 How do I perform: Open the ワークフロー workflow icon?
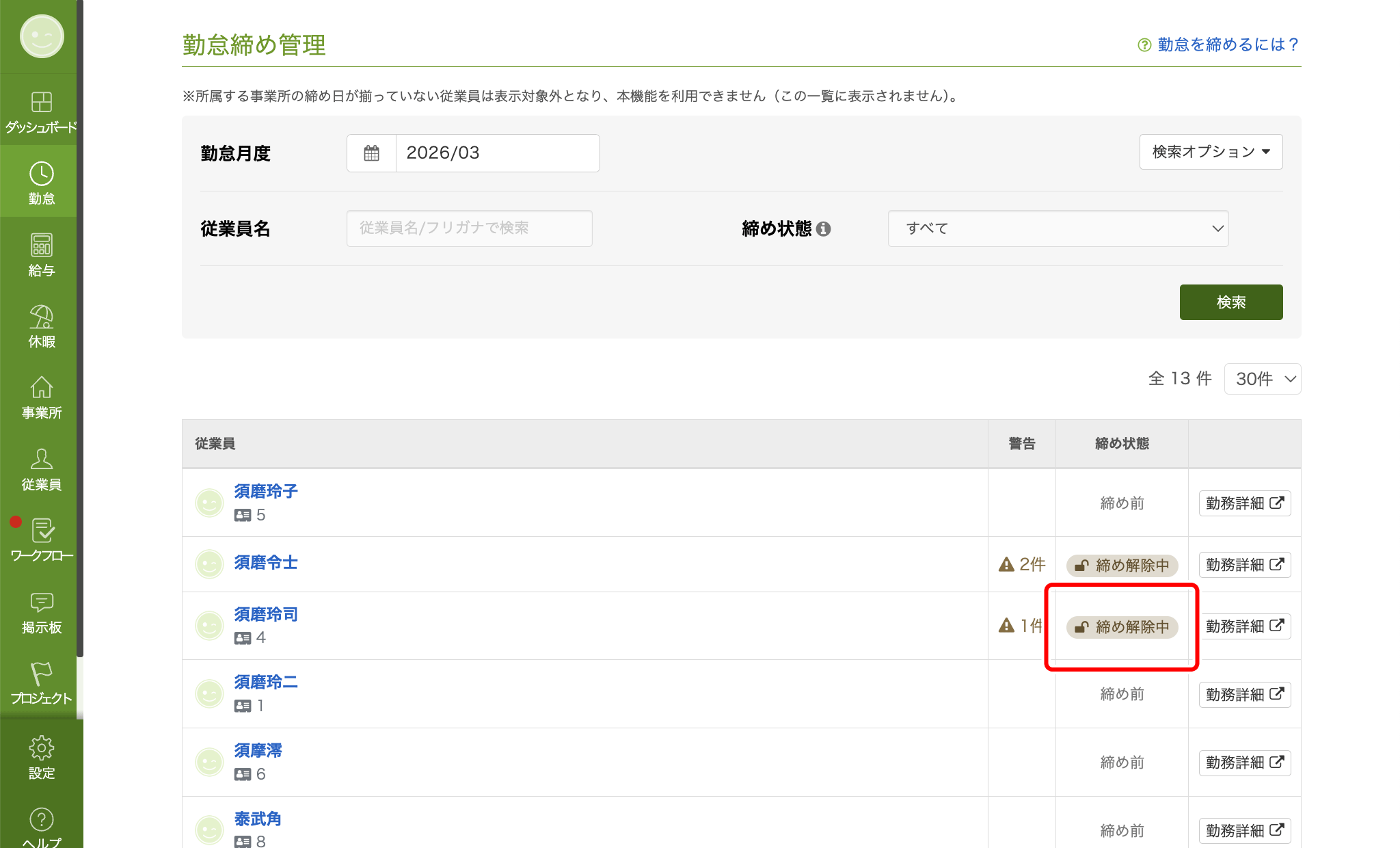42,531
